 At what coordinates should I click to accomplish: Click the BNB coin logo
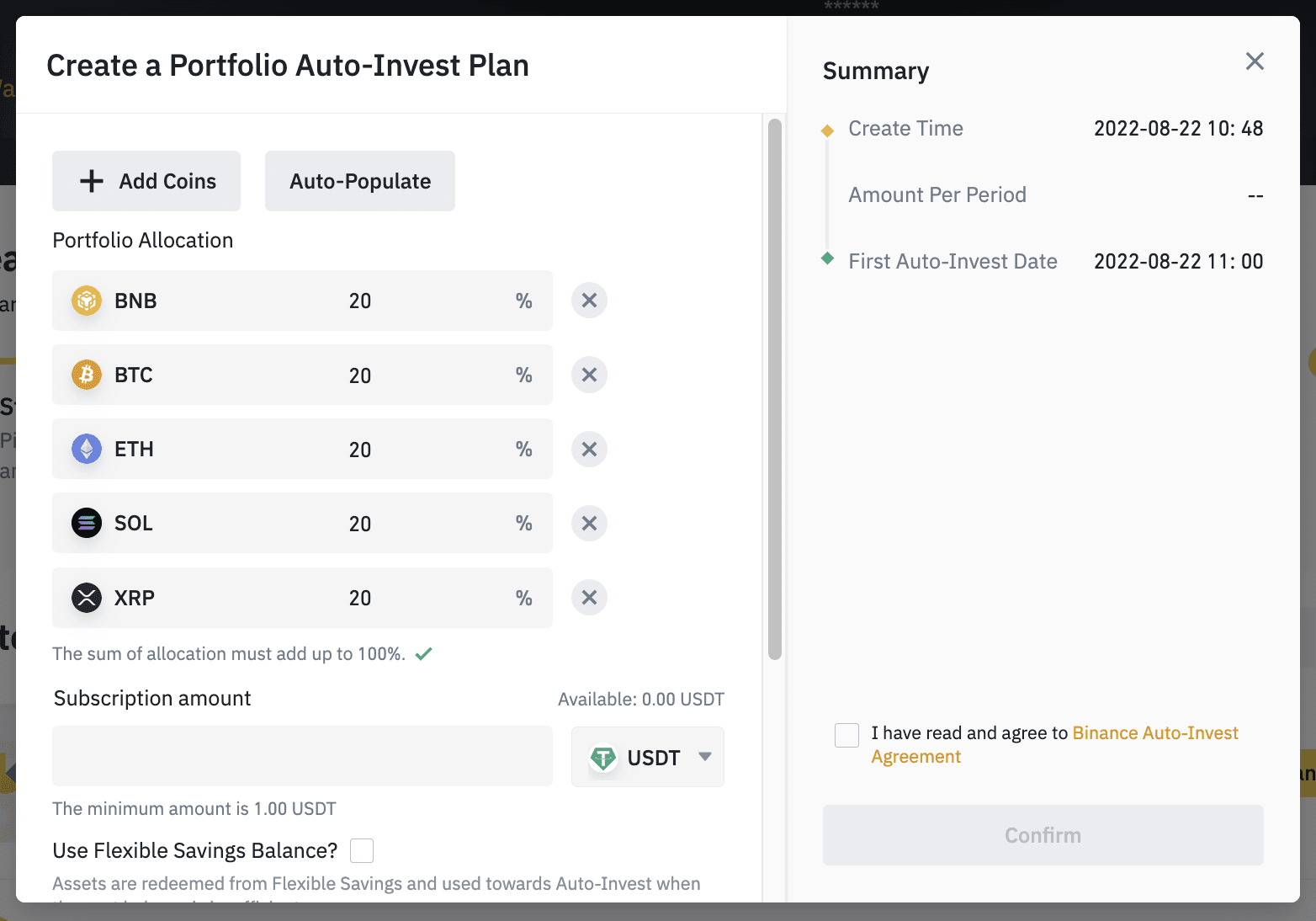[87, 301]
